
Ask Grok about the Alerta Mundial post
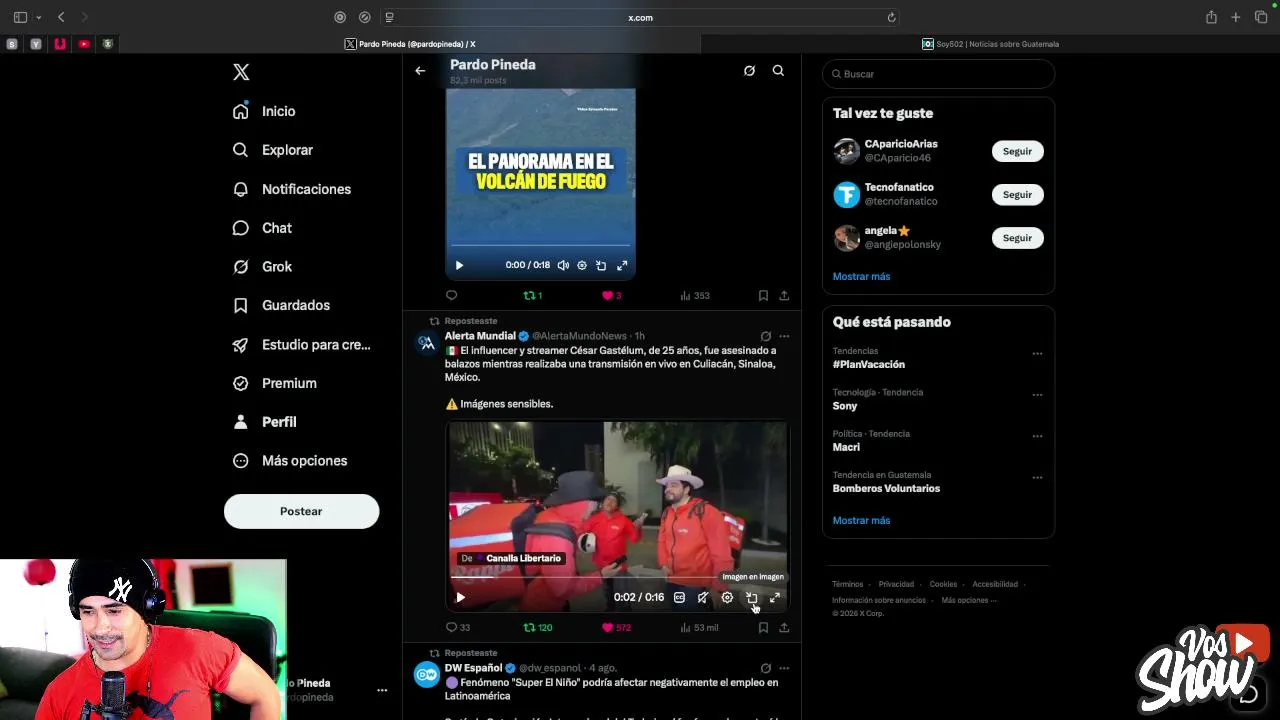click(x=766, y=336)
